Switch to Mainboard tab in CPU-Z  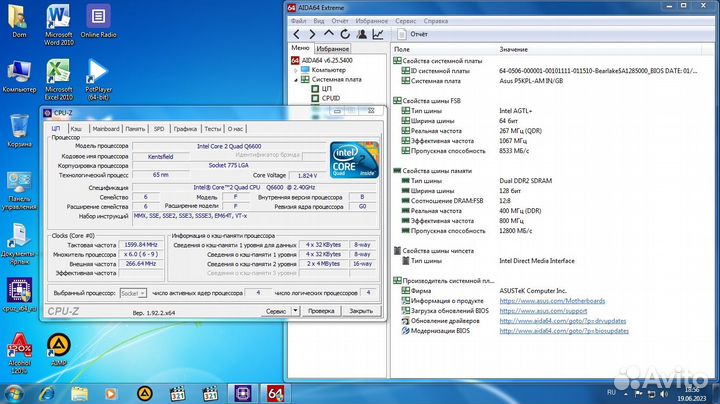pyautogui.click(x=106, y=129)
